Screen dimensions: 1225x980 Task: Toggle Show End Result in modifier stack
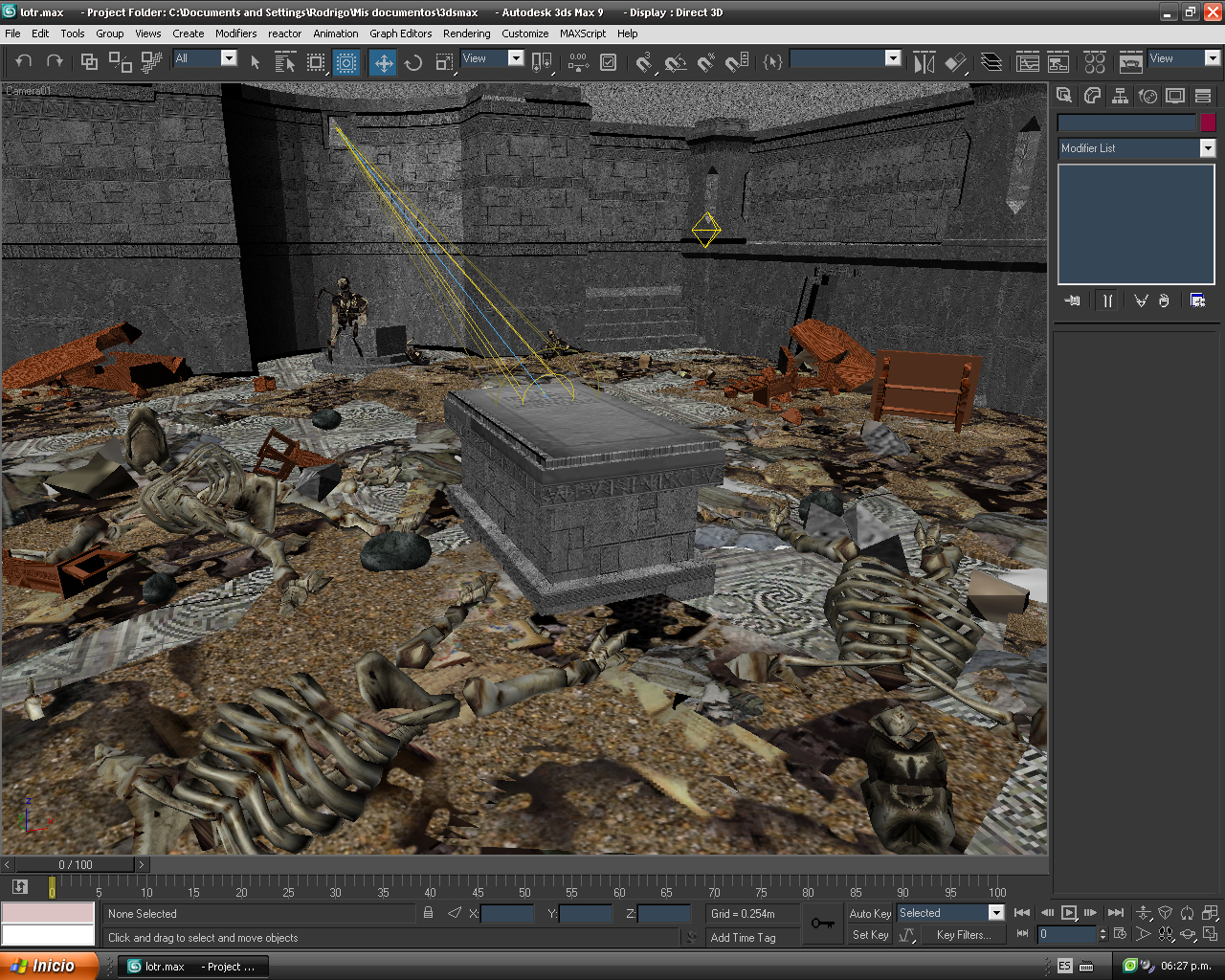[x=1107, y=301]
